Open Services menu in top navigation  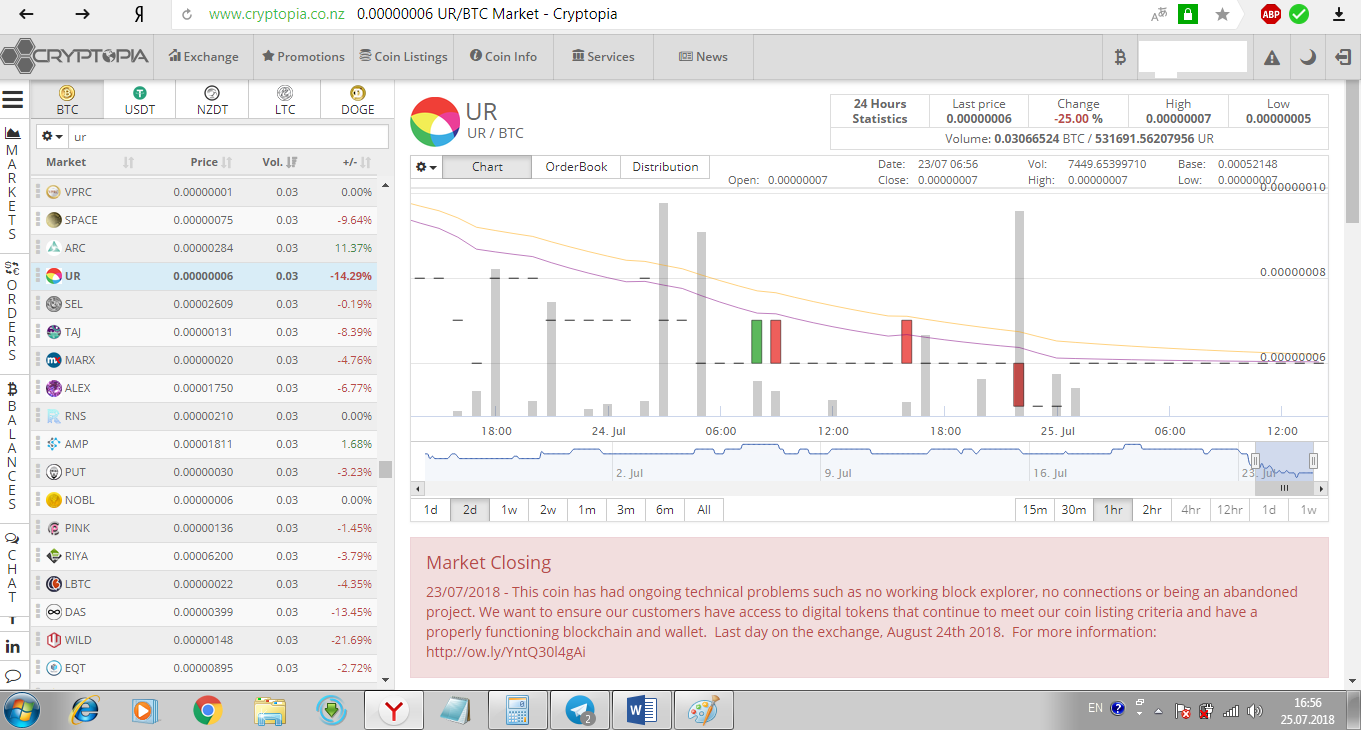point(603,57)
